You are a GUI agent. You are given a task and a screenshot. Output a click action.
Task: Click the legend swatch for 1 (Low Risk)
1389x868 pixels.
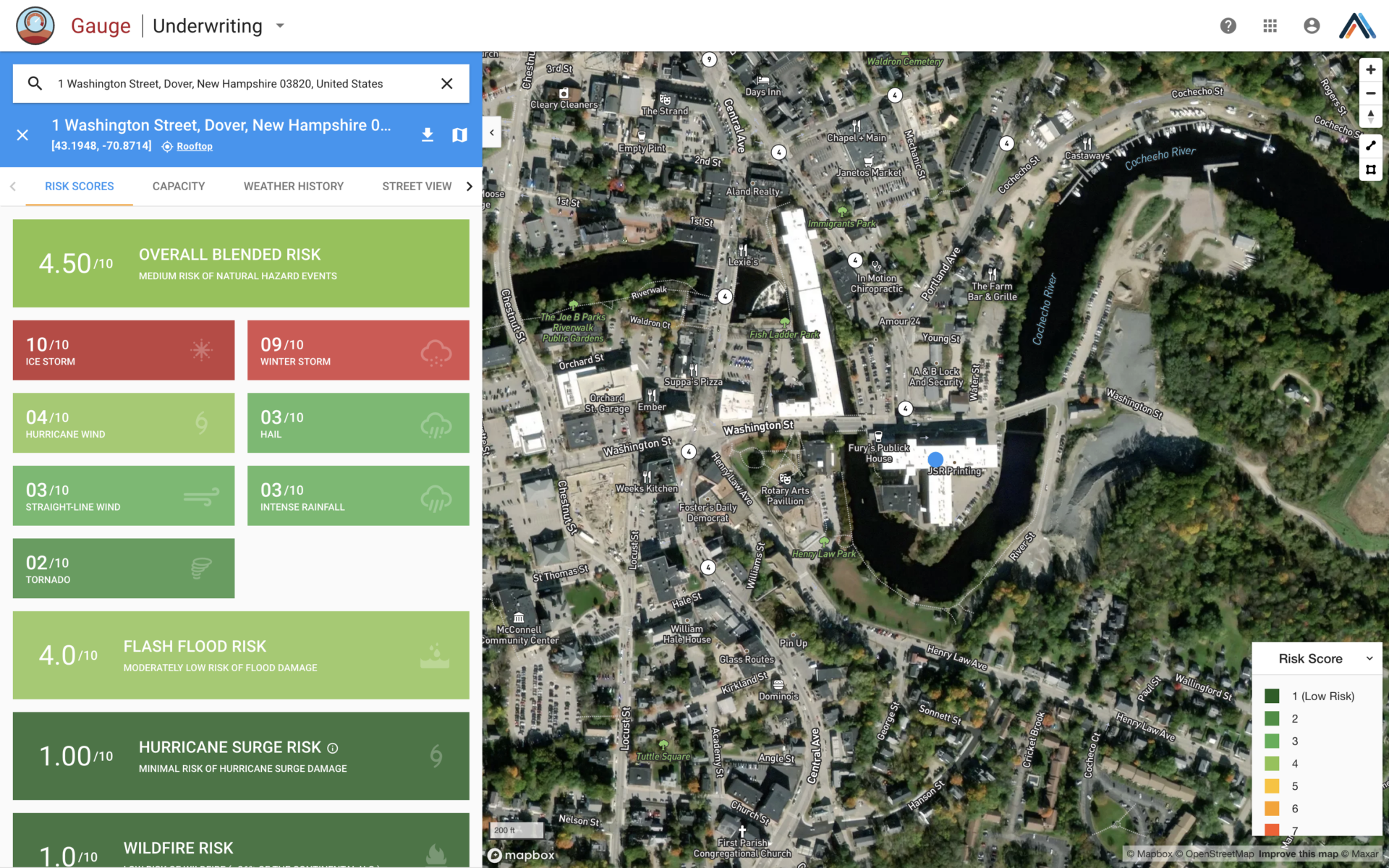1272,696
